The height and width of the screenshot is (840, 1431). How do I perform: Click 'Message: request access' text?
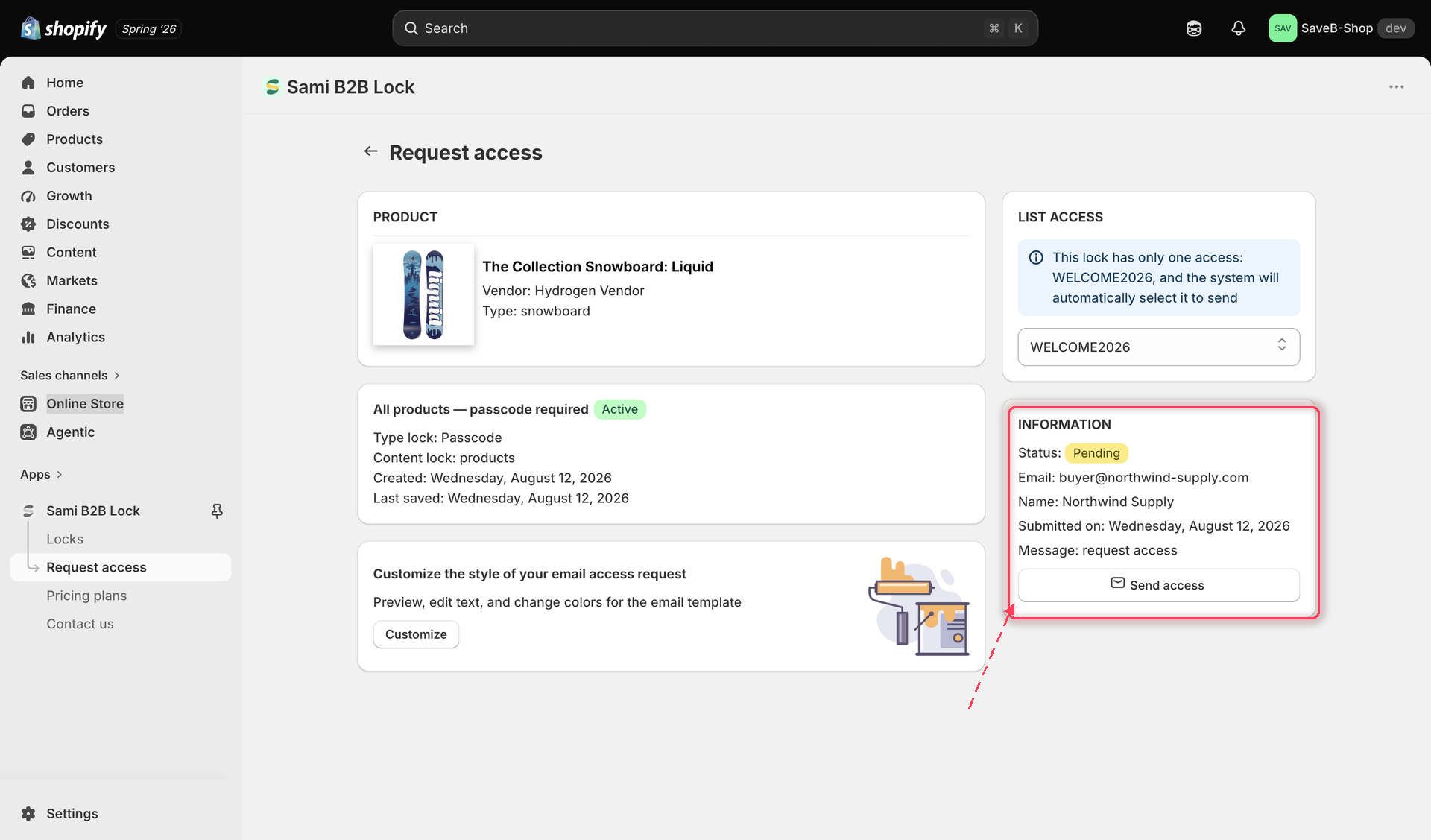click(x=1098, y=551)
